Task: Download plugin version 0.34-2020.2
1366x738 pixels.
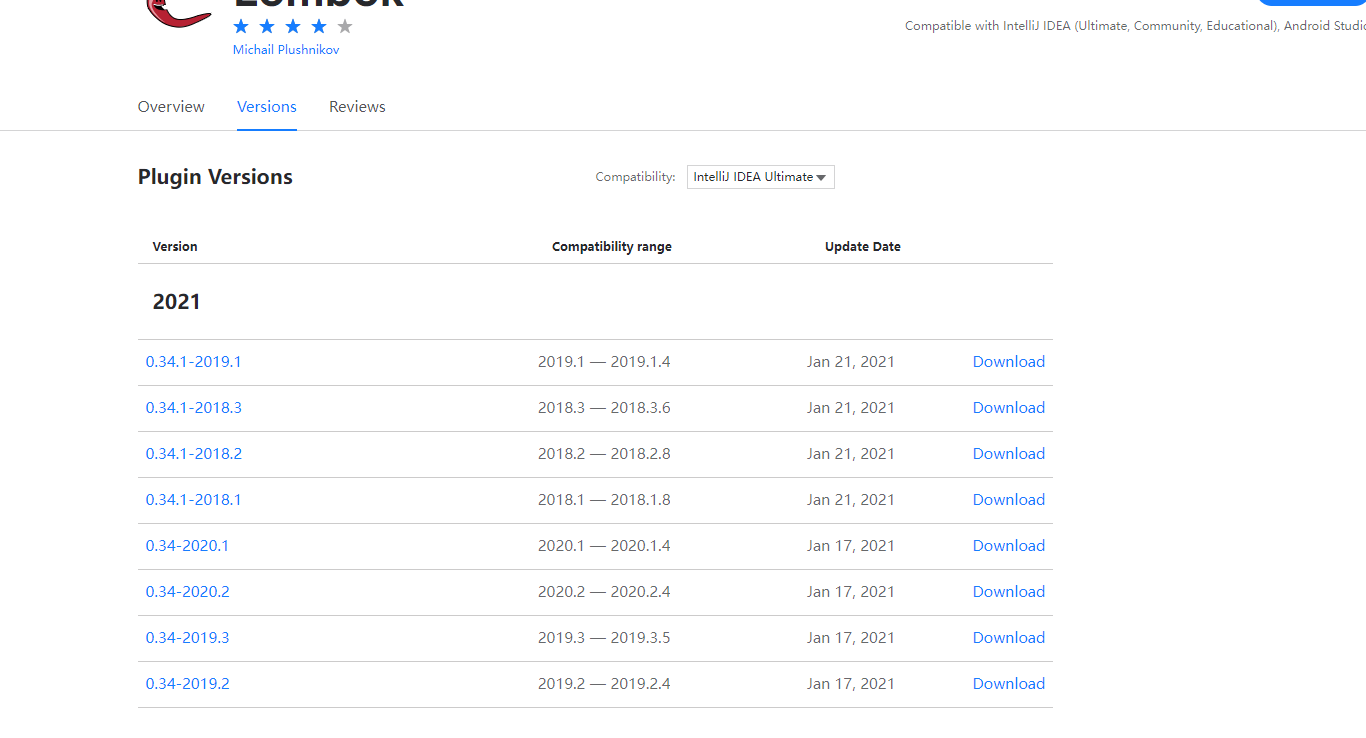Action: click(x=1009, y=592)
